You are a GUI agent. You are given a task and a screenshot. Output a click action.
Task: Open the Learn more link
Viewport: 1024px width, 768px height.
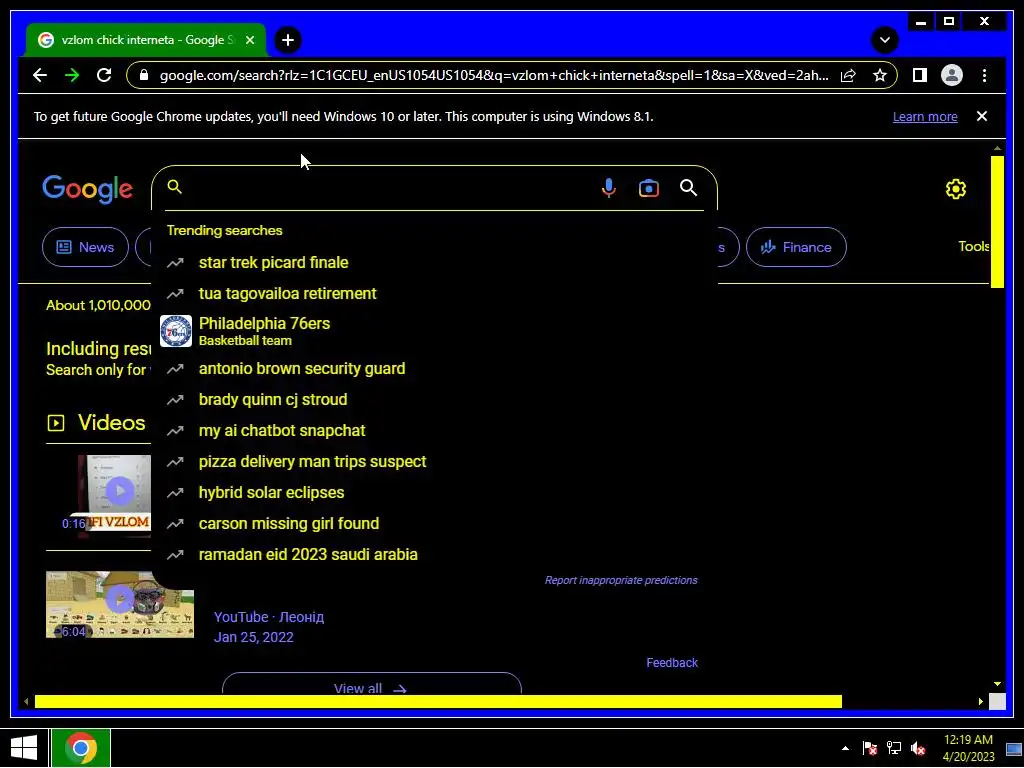click(925, 117)
